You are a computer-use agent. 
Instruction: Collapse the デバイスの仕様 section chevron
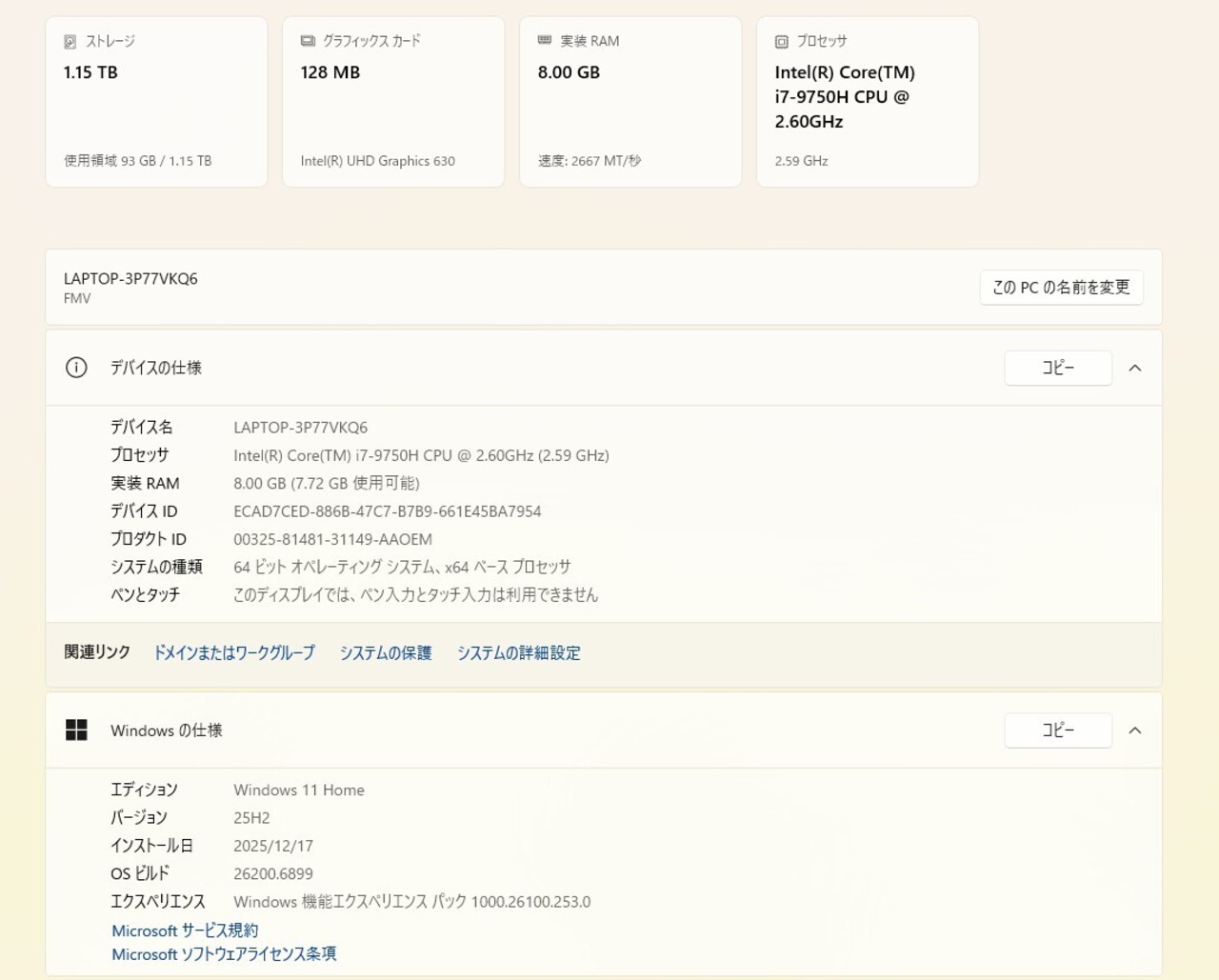[x=1134, y=369]
